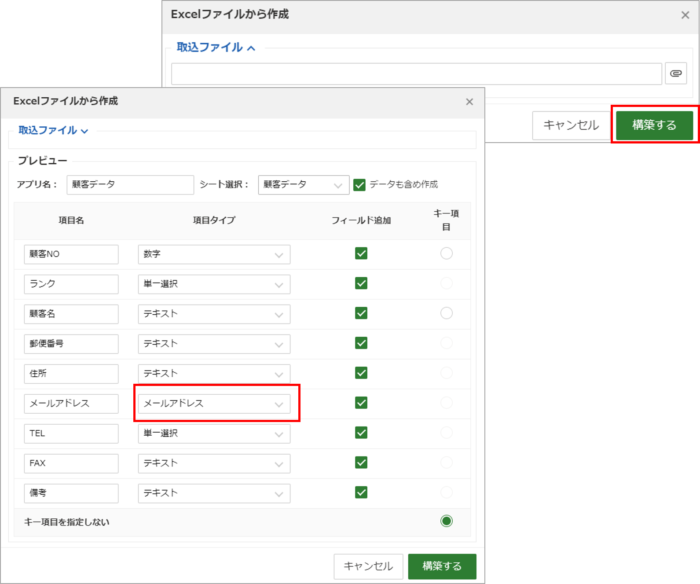This screenshot has height=584, width=700.
Task: Open item type dropdown for 住所
Action: tap(214, 374)
